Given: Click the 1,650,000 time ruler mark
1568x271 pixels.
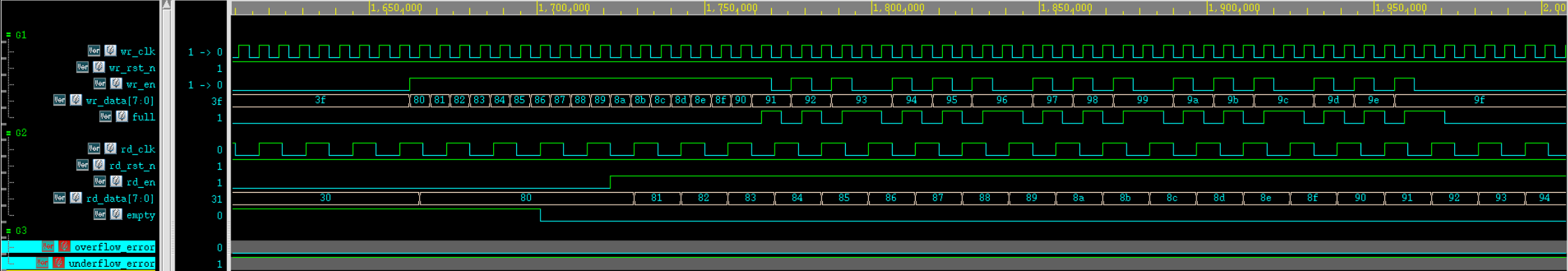Looking at the screenshot, I should pyautogui.click(x=396, y=8).
